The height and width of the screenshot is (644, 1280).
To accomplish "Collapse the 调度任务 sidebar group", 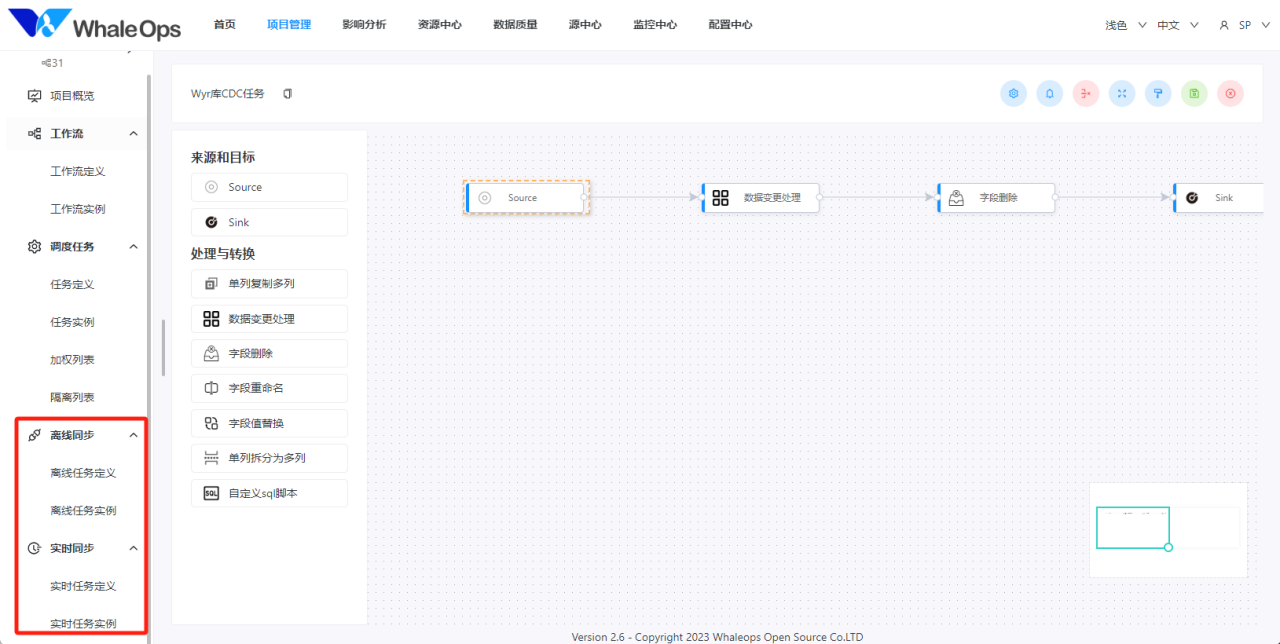I will pyautogui.click(x=134, y=247).
